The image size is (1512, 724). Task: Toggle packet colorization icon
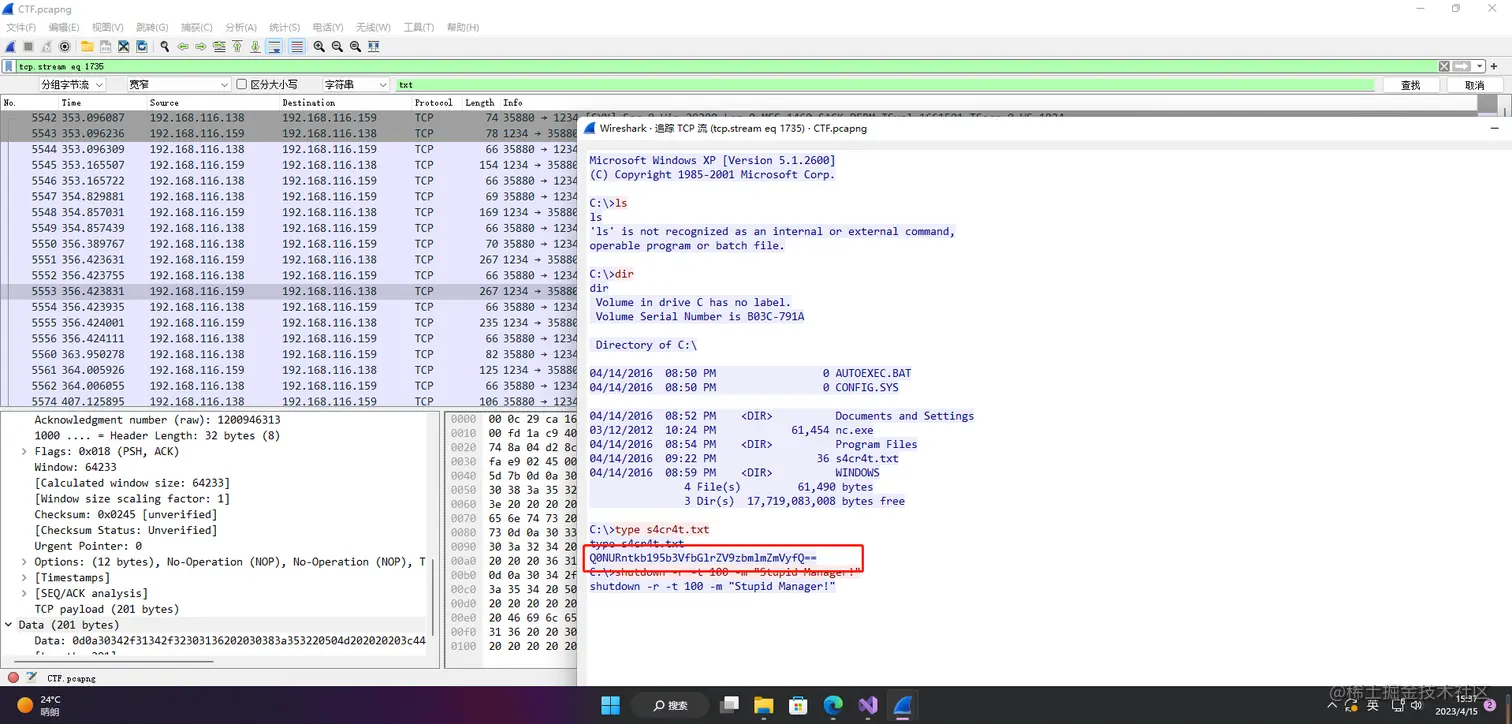(297, 46)
